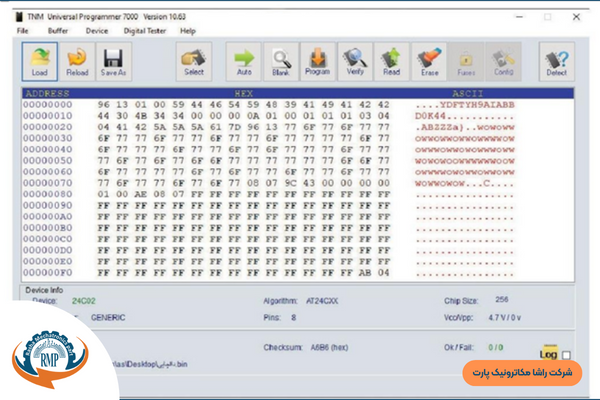Open the Fuses settings tool
The height and width of the screenshot is (400, 600).
click(465, 61)
